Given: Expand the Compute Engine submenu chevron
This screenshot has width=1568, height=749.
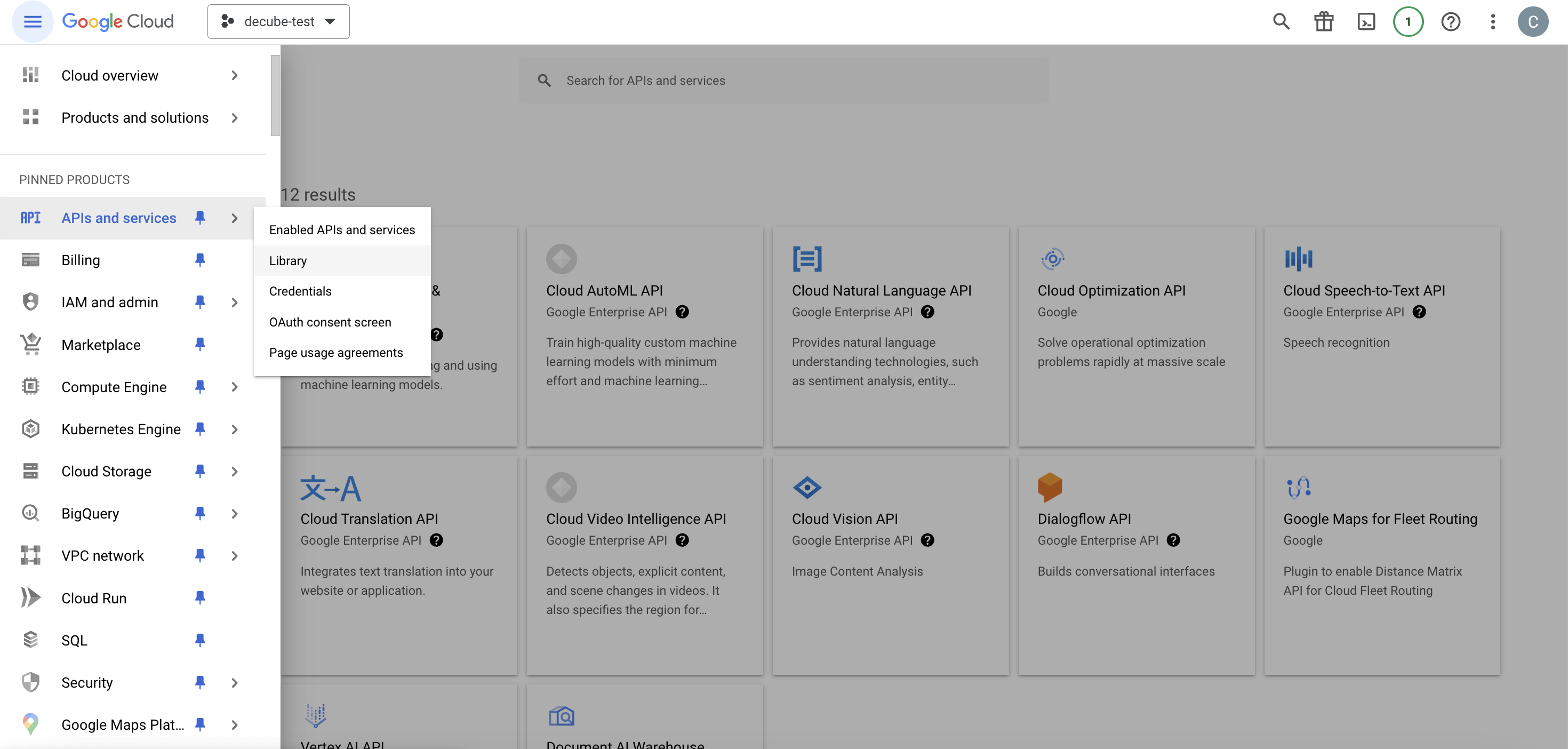Looking at the screenshot, I should point(234,387).
